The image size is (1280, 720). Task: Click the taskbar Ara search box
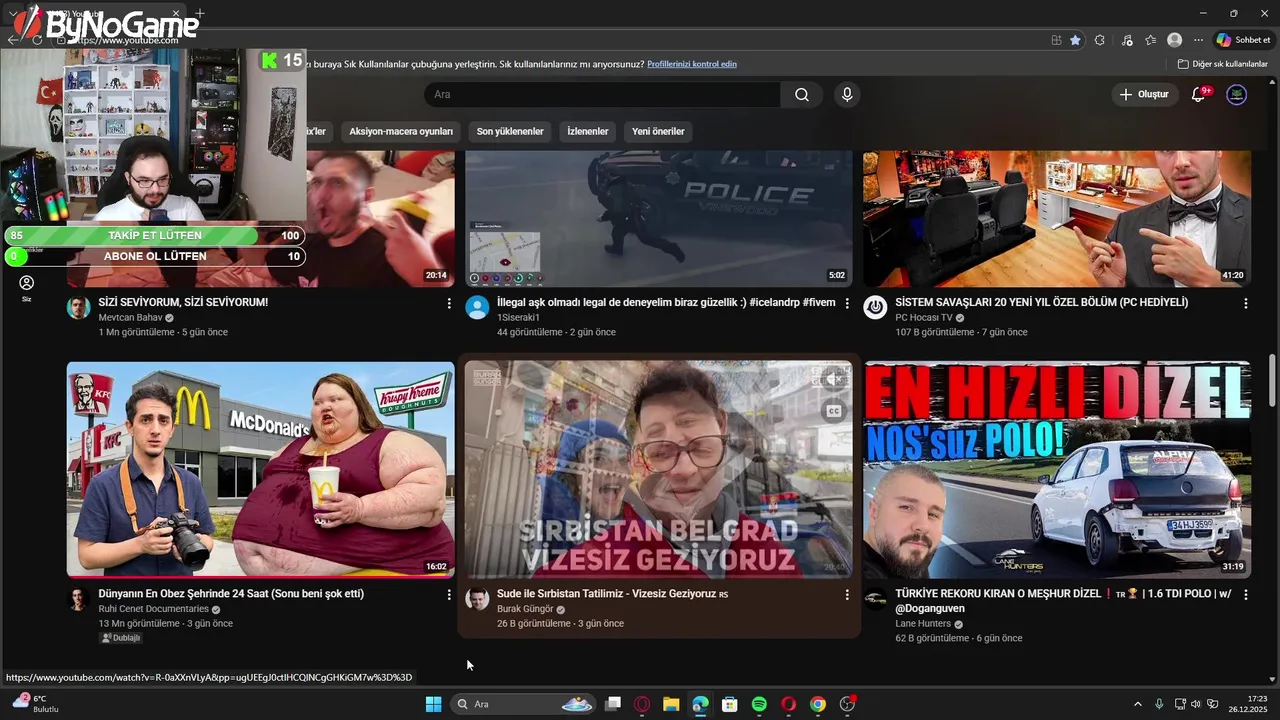coord(524,704)
